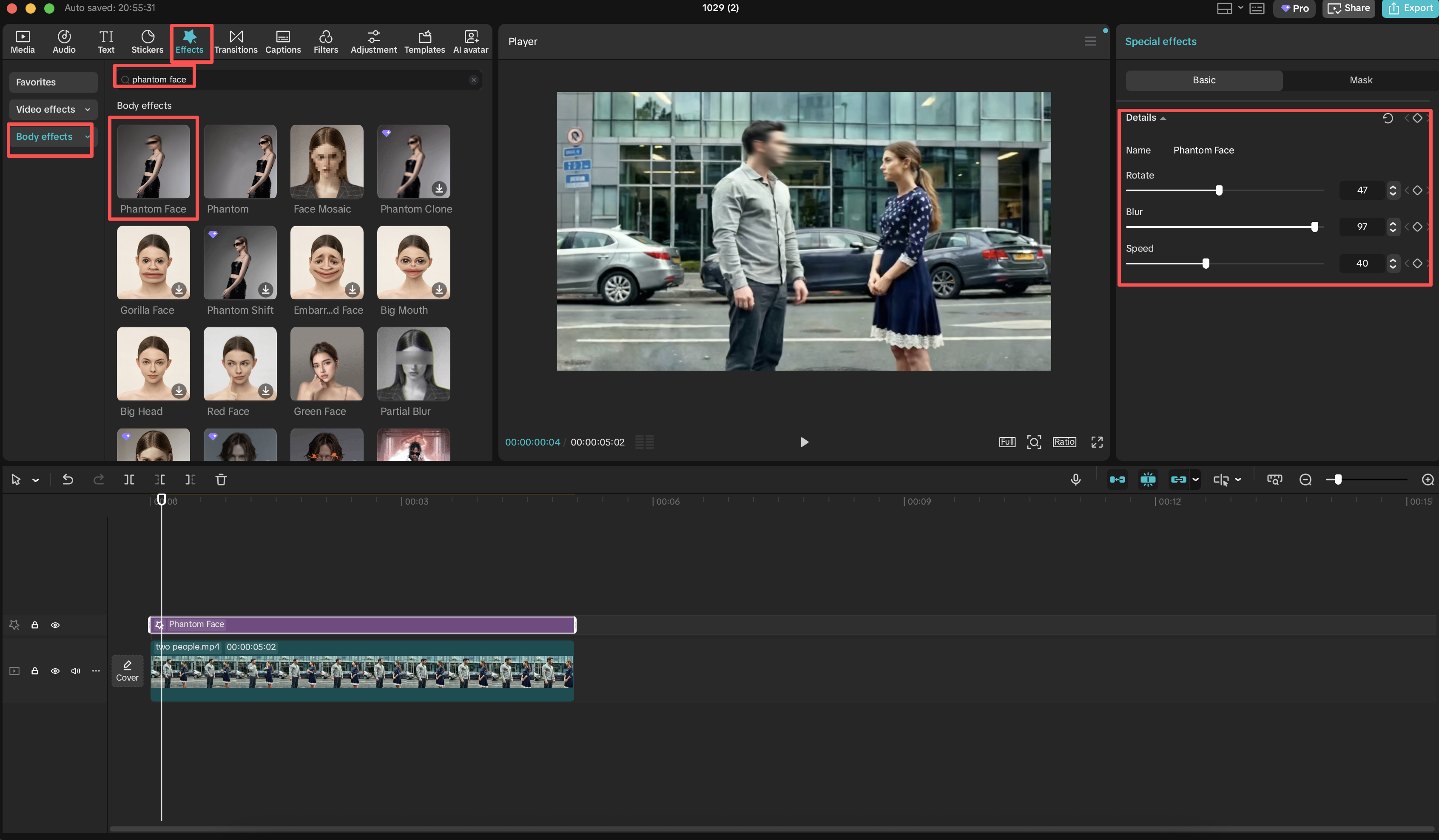The height and width of the screenshot is (840, 1439).
Task: Open the Filters panel
Action: (325, 40)
